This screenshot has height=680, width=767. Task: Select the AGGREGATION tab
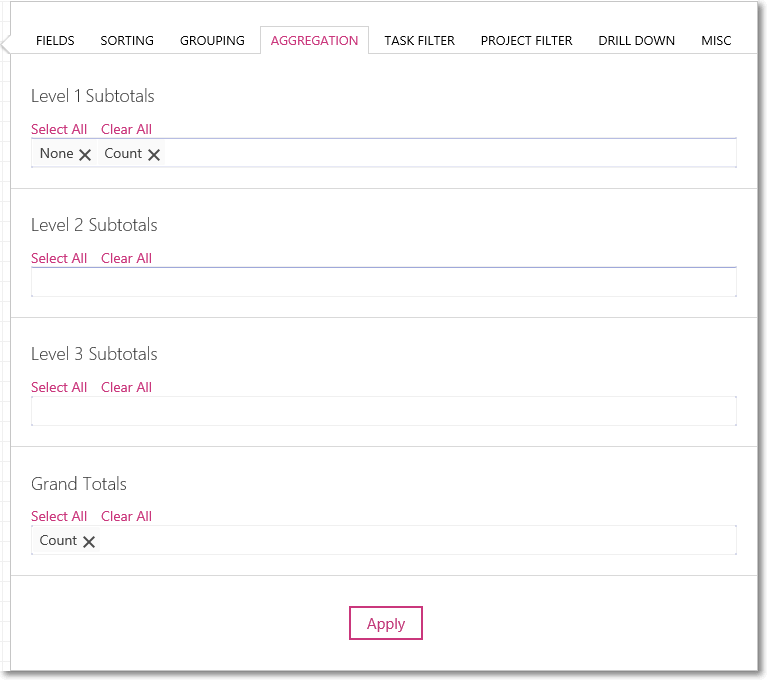[315, 41]
